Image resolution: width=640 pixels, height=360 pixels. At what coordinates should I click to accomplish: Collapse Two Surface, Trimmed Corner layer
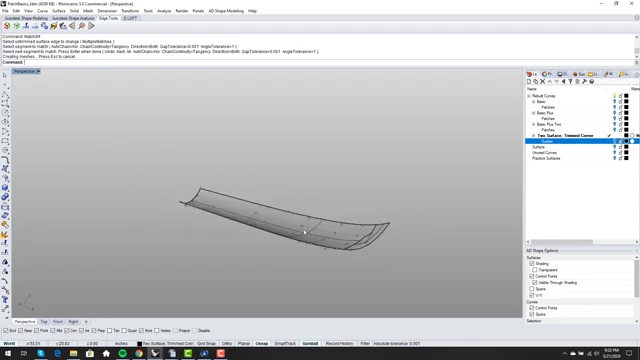(533, 136)
